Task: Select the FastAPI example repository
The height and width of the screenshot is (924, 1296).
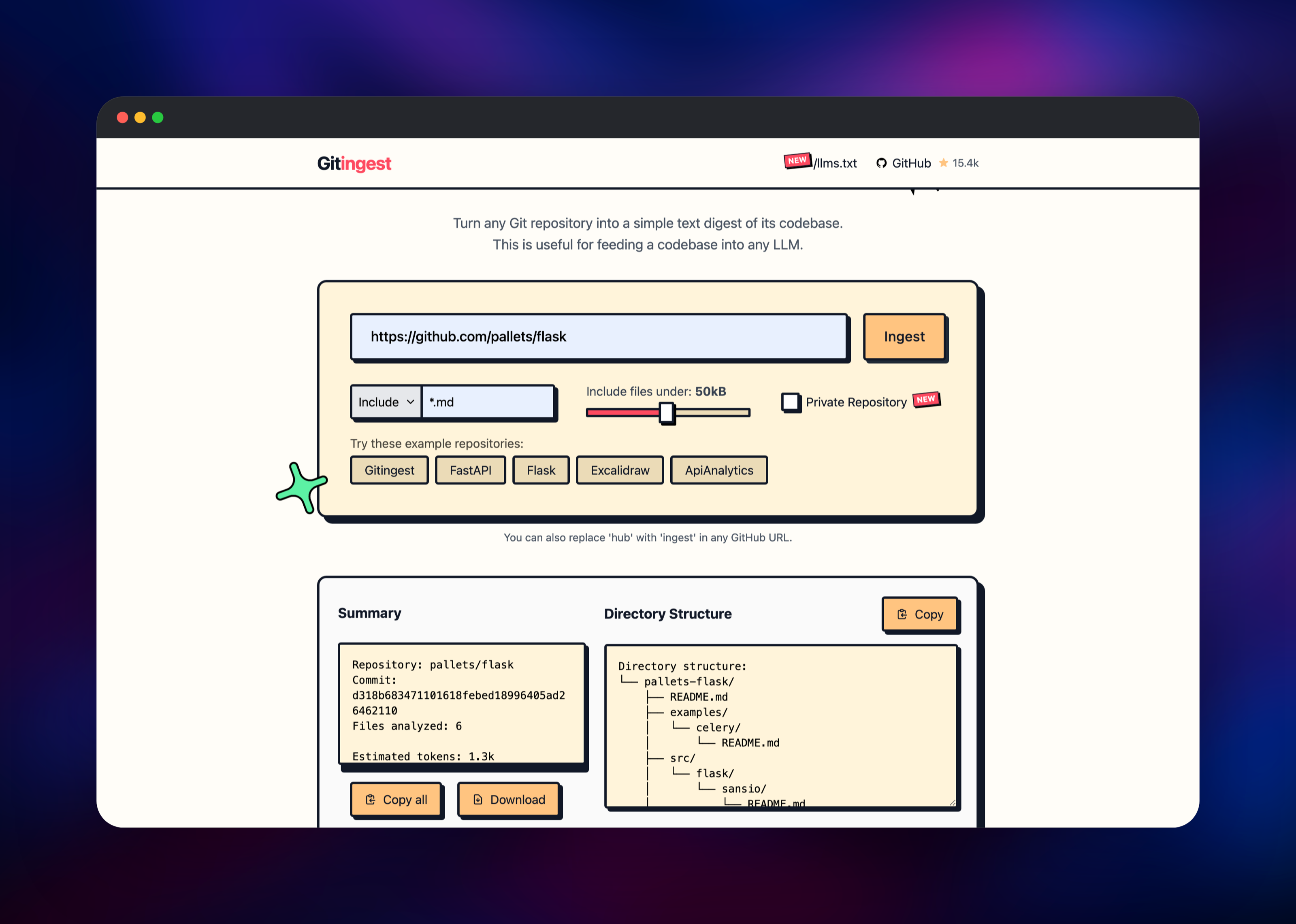Action: click(x=470, y=471)
